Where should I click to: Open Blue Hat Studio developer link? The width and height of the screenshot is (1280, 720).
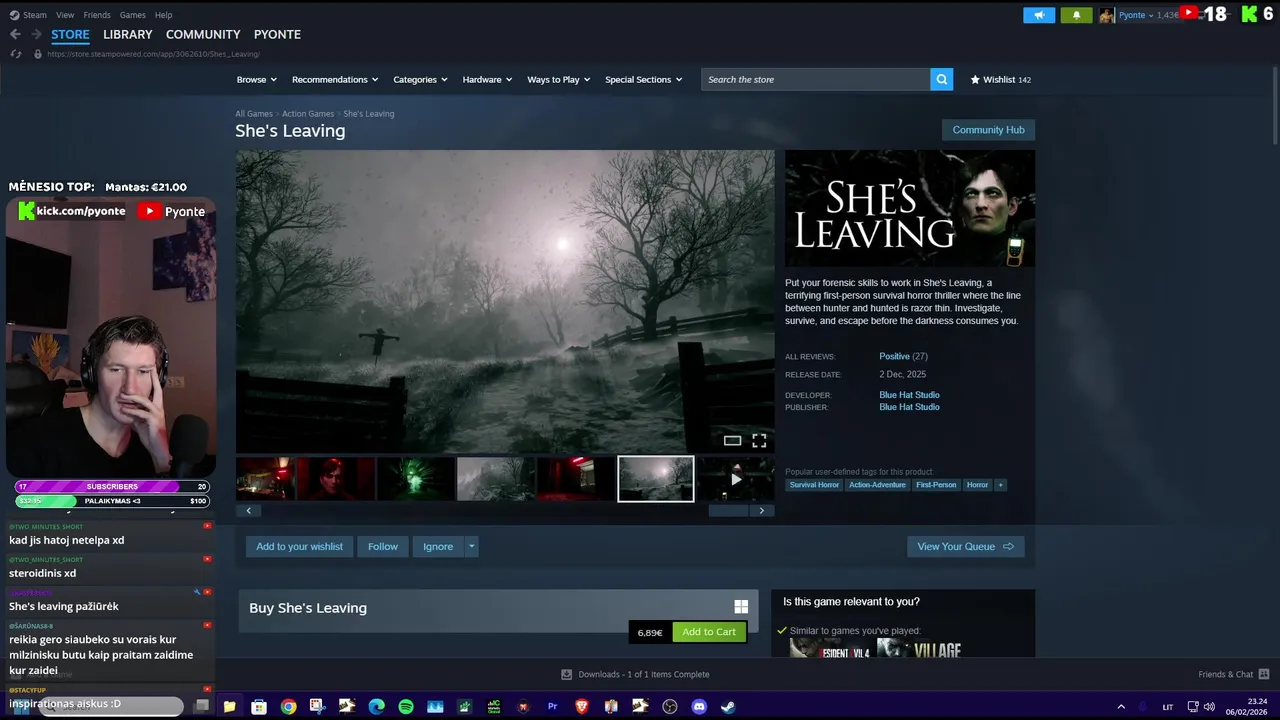909,395
